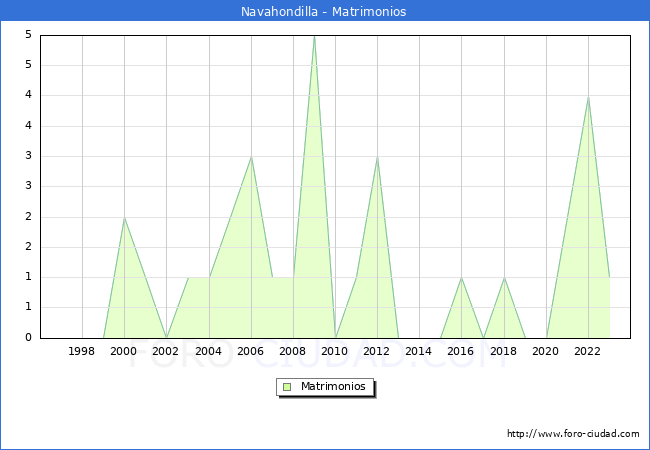Click the 2006 peak data point

coord(251,157)
